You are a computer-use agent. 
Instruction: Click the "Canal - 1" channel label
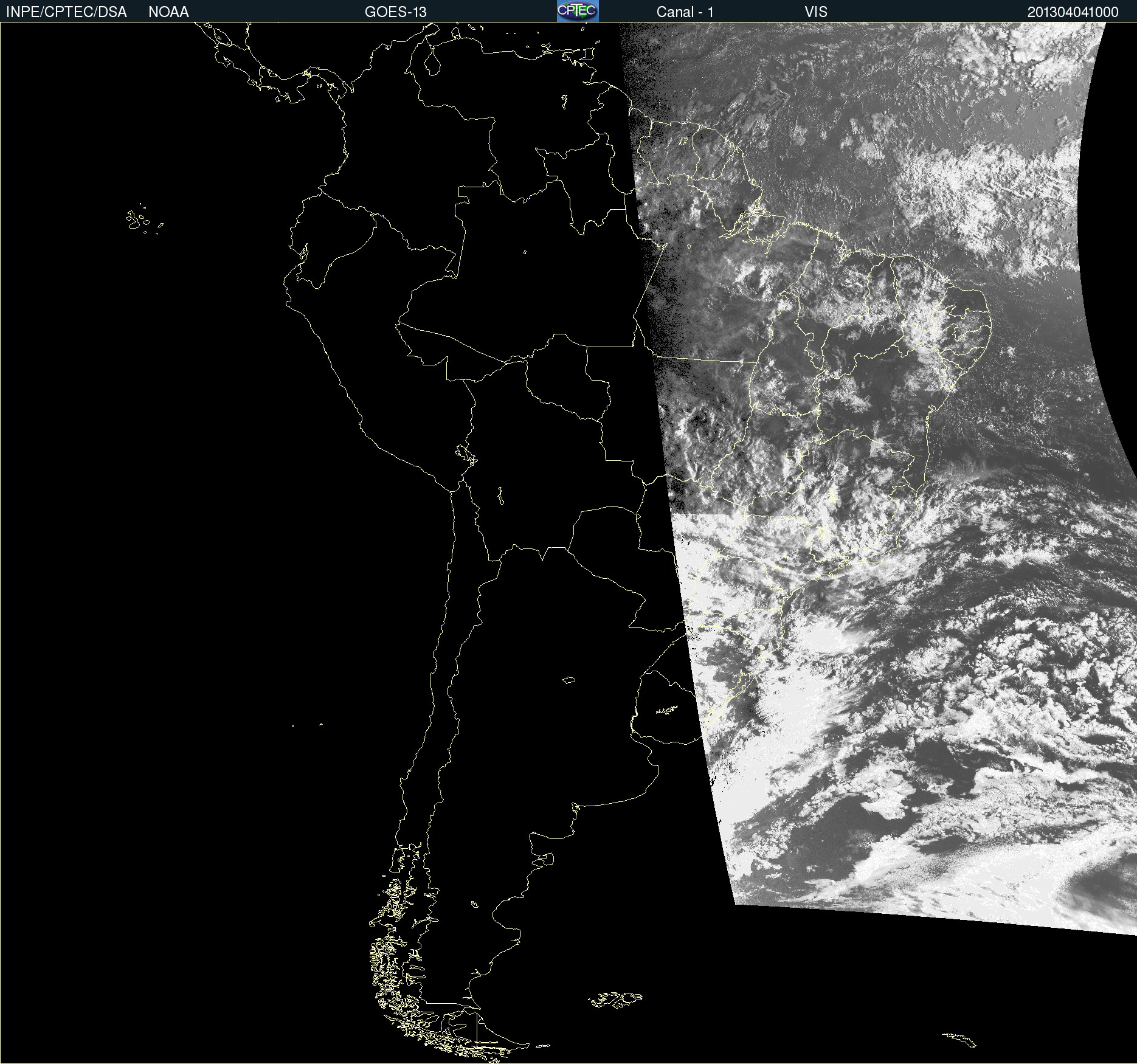pos(685,12)
